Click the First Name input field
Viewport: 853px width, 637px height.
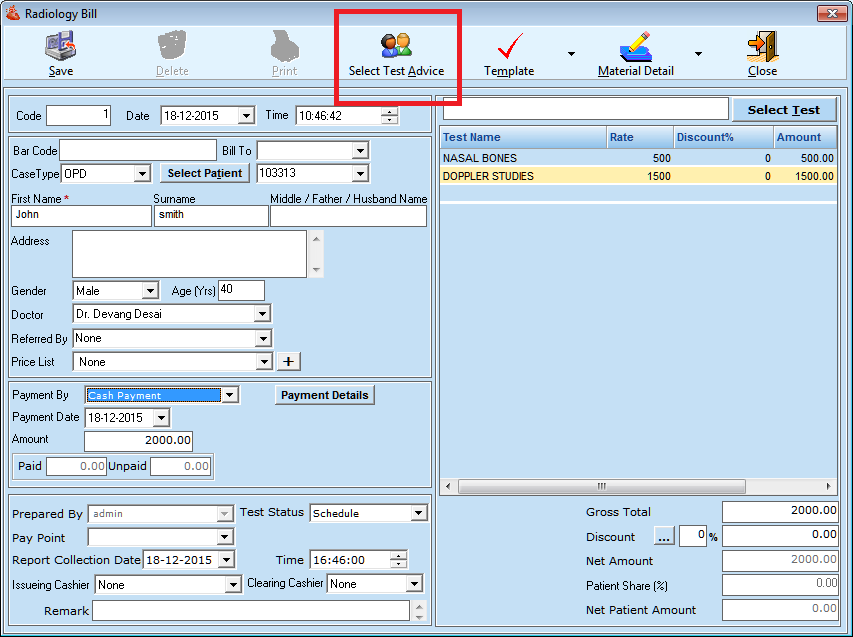(81, 216)
